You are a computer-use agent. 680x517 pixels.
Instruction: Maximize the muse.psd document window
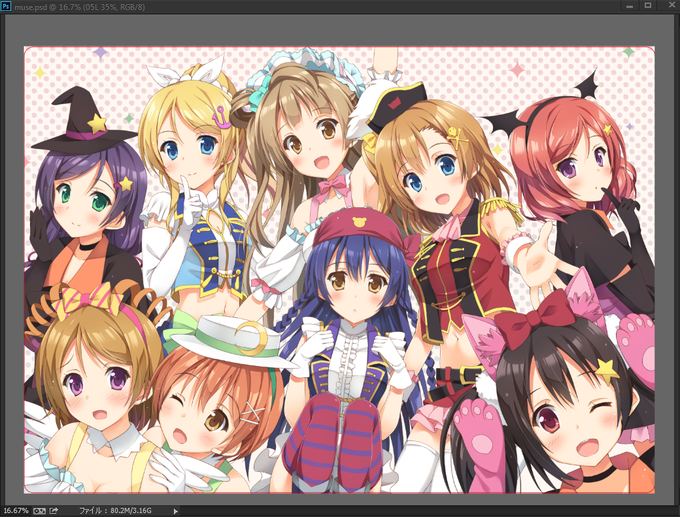click(648, 6)
